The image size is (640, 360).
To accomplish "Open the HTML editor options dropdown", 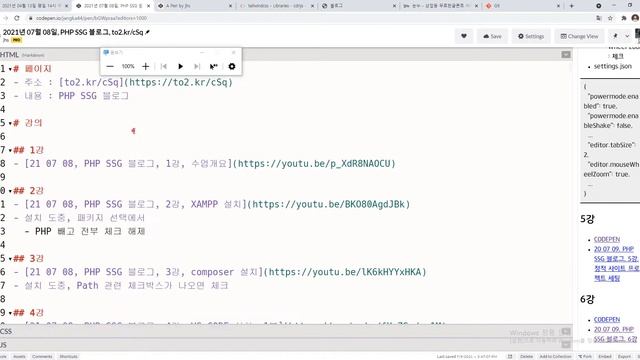I will coord(566,55).
